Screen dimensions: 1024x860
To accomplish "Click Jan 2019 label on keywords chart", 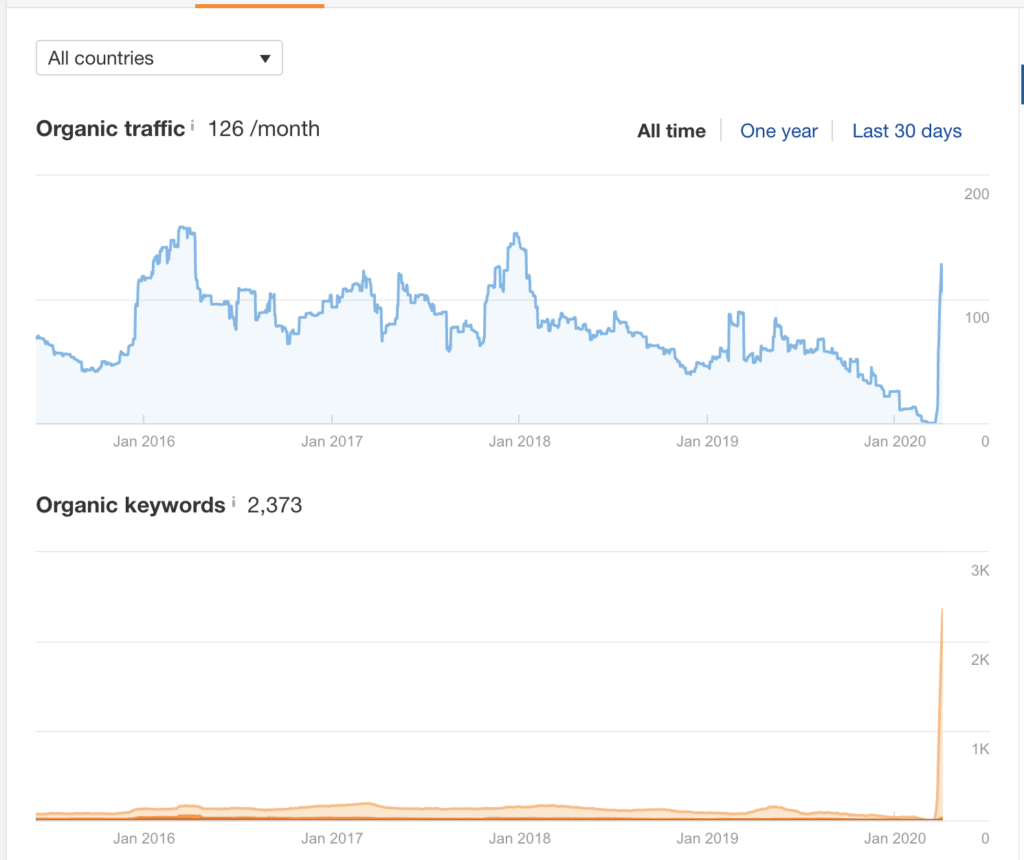I will pos(706,838).
